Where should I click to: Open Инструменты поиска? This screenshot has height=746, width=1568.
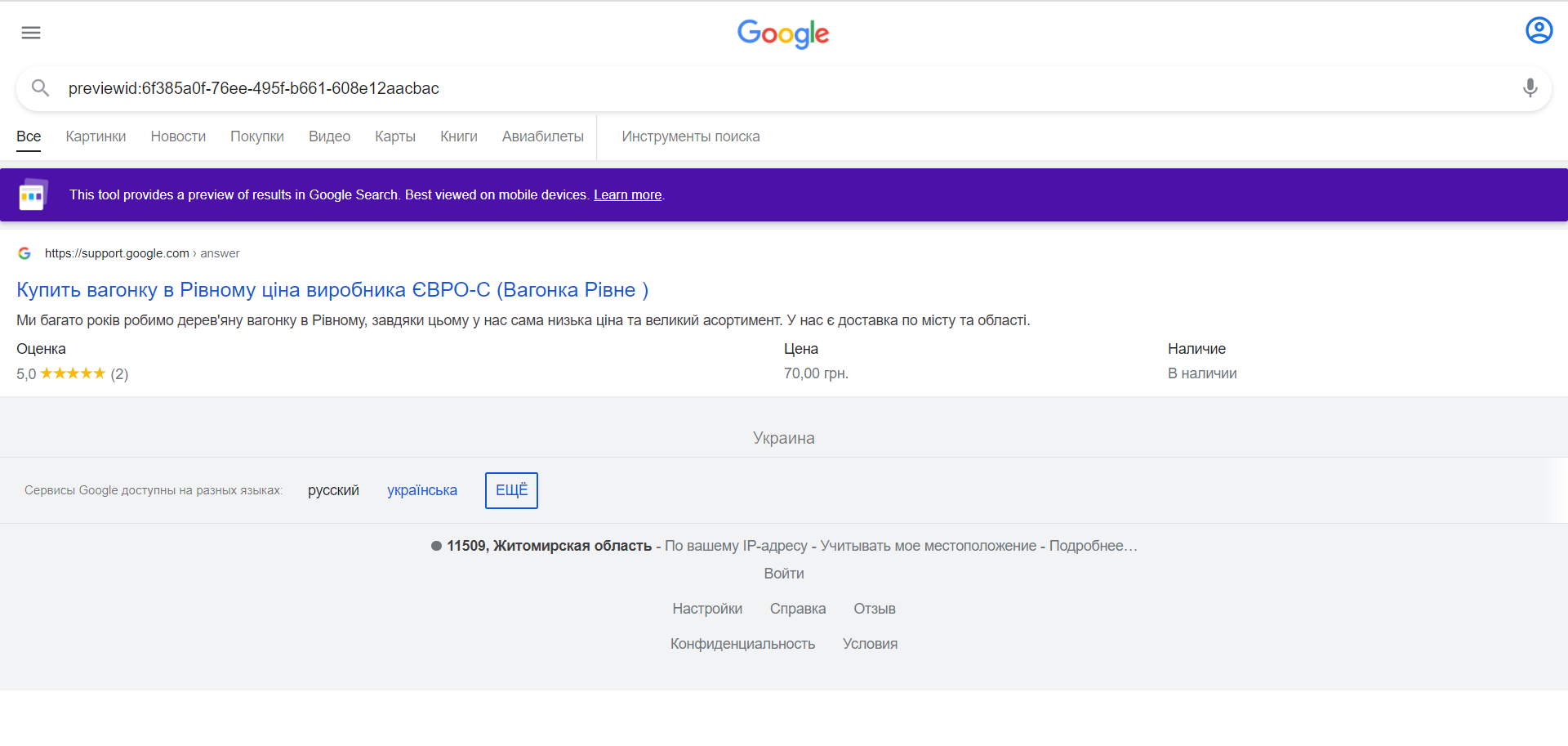691,136
